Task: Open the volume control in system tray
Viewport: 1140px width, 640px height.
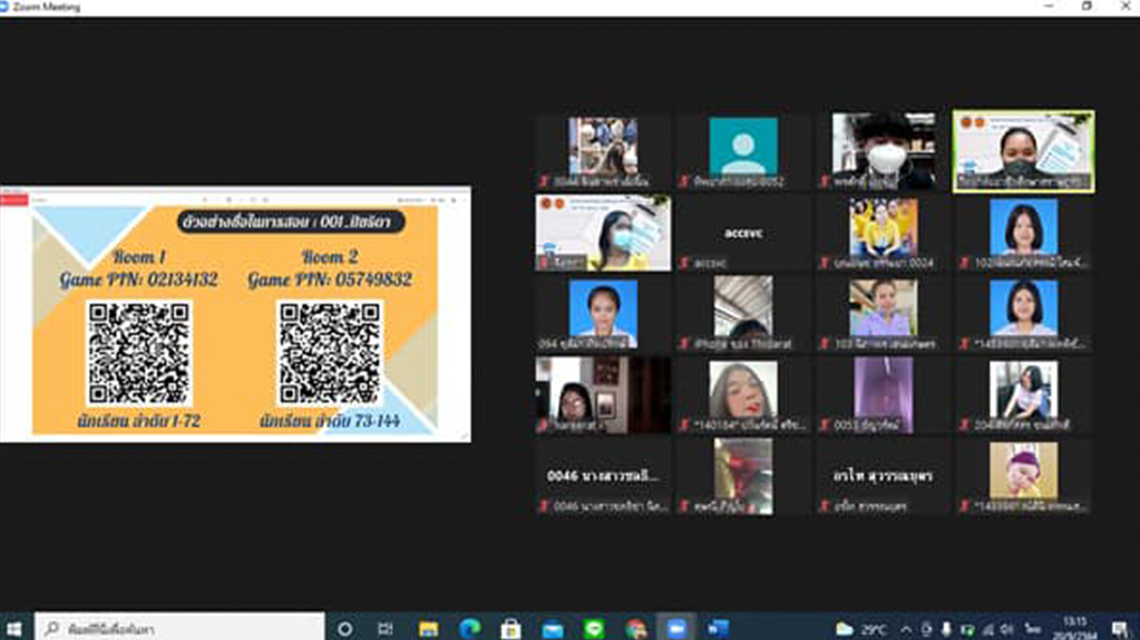Action: pos(1007,629)
